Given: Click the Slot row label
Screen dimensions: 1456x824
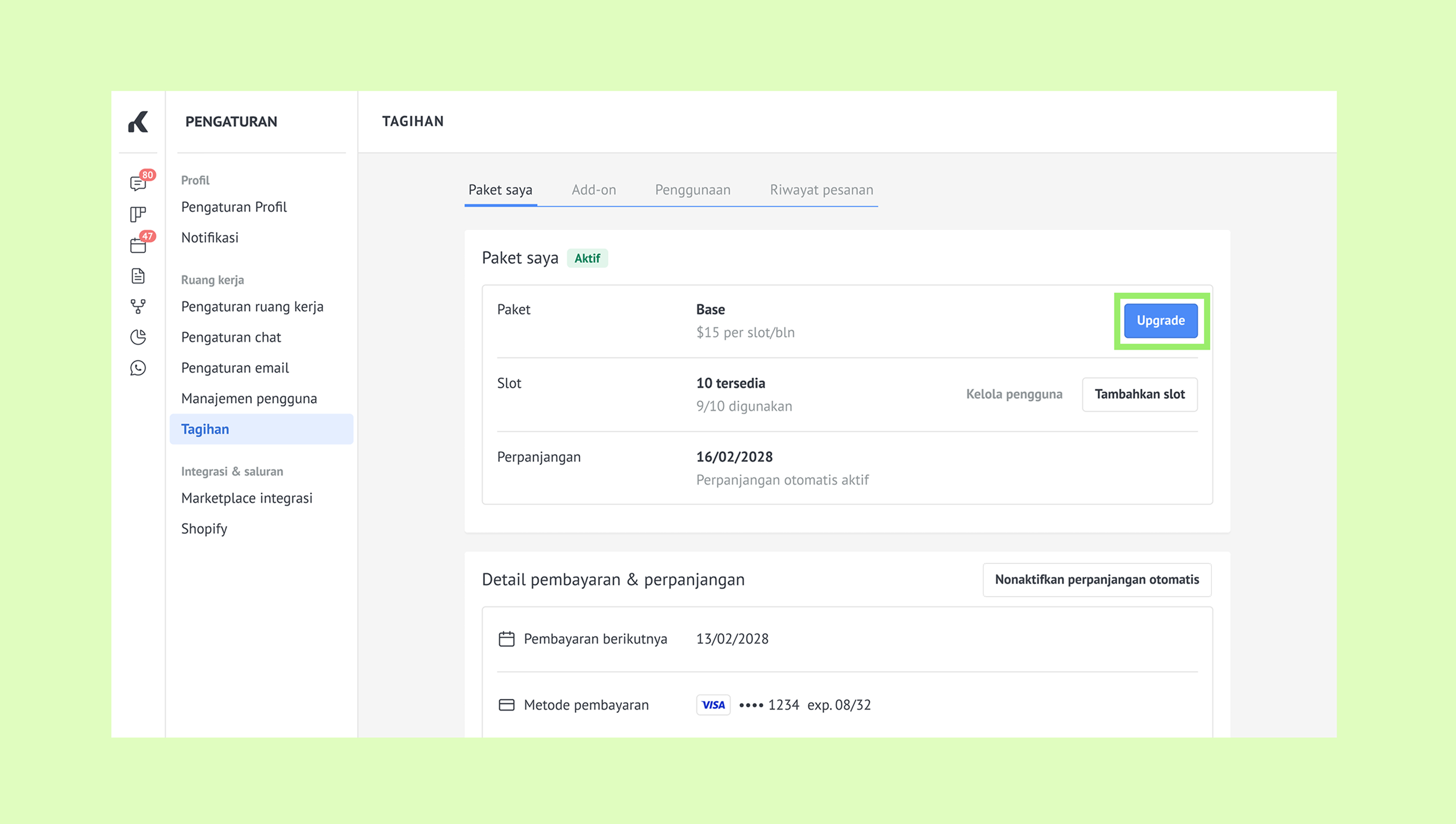Looking at the screenshot, I should [x=509, y=383].
